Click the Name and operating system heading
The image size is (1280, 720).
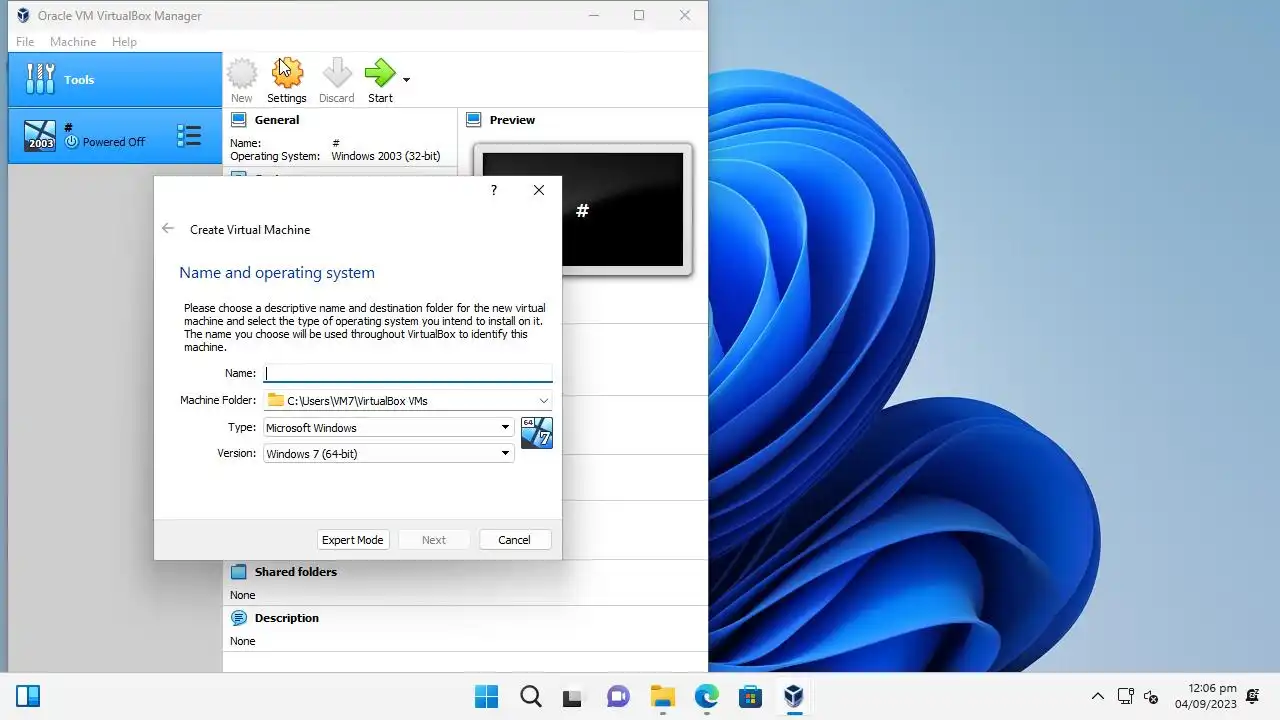[277, 273]
